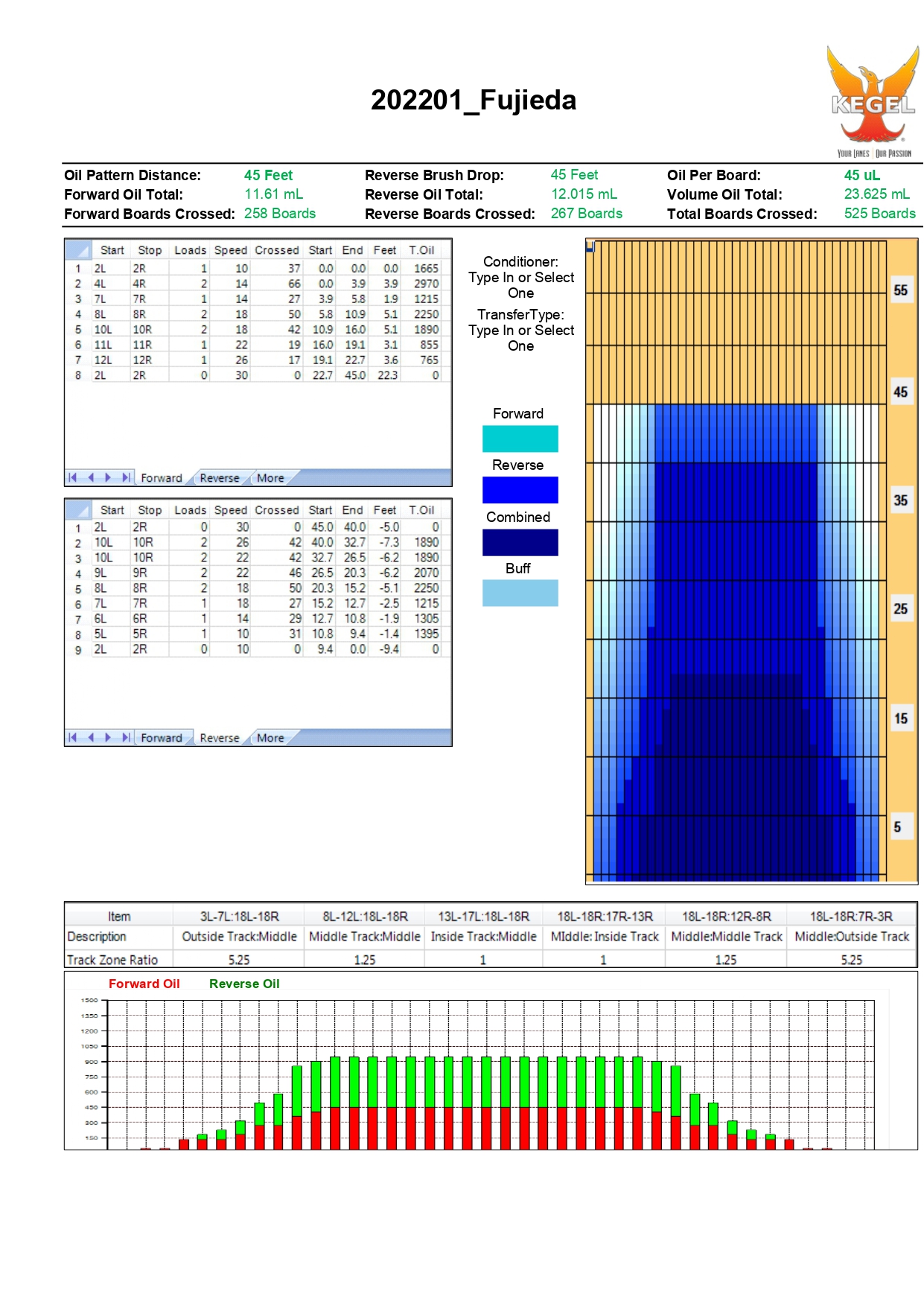Viewport: 924px width, 1306px height.
Task: Click the 267 Boards value
Action: tap(587, 214)
